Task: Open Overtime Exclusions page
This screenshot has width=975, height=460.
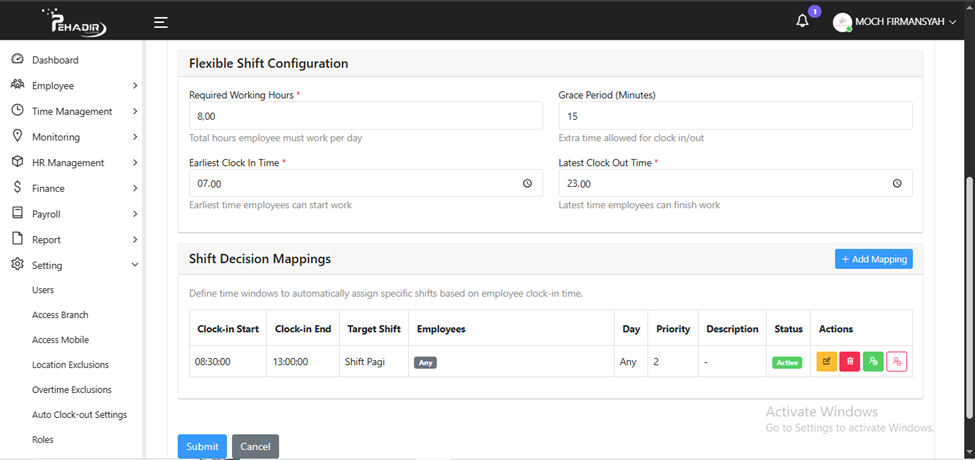Action: click(72, 390)
